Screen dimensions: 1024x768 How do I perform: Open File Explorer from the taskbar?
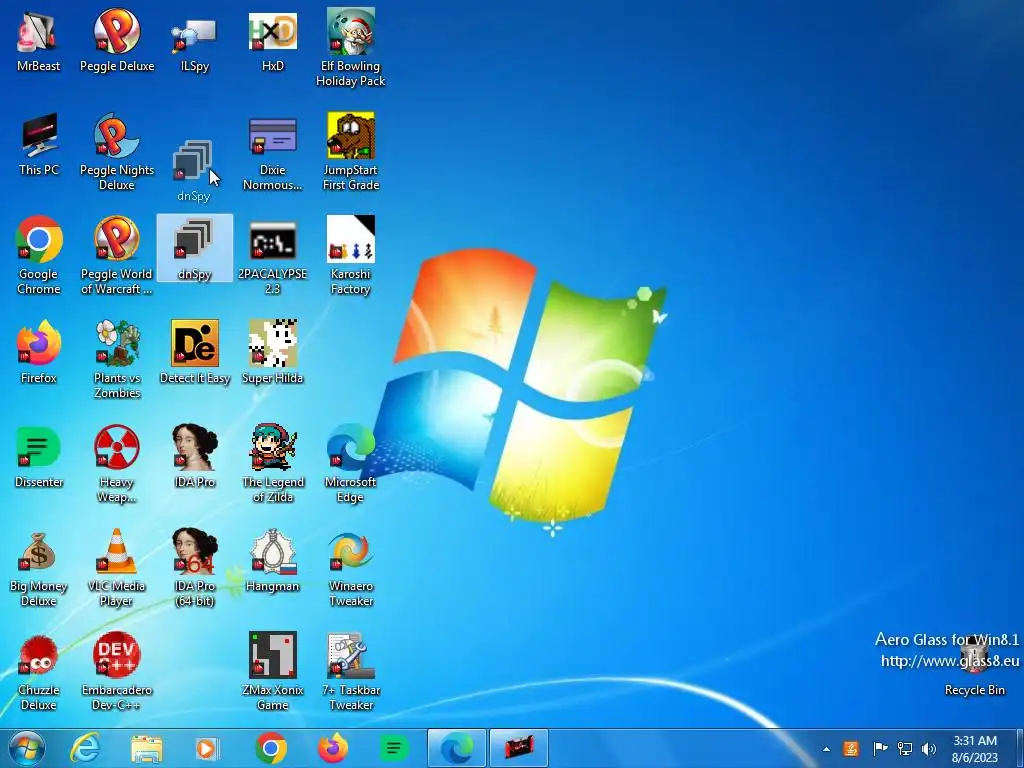[x=146, y=748]
